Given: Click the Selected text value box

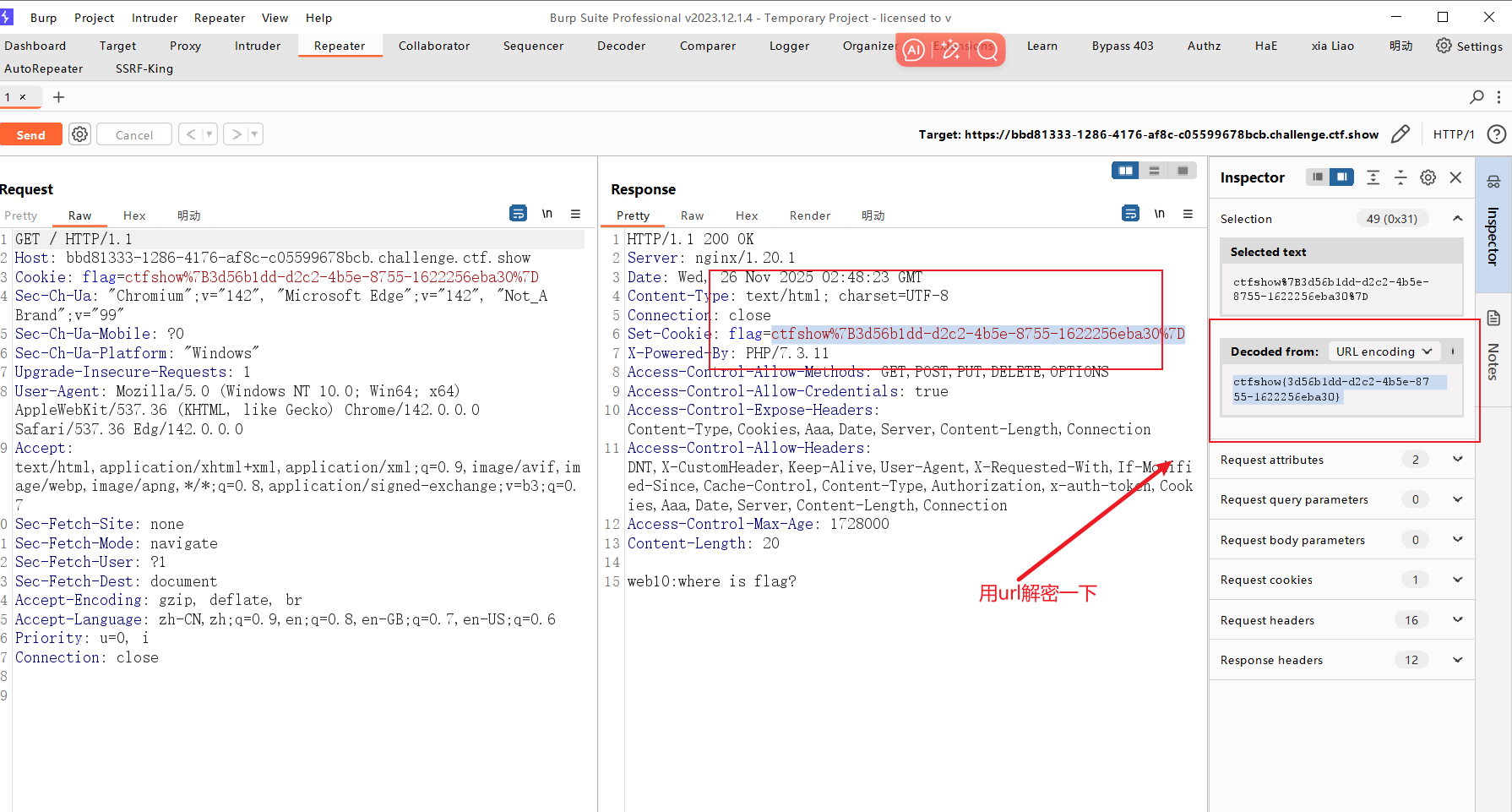Looking at the screenshot, I should (1341, 289).
